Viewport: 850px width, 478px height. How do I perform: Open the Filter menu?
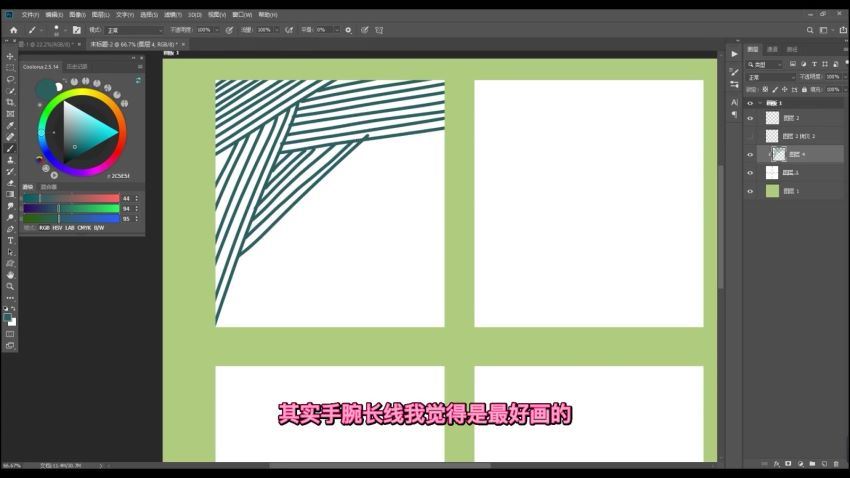(x=173, y=15)
